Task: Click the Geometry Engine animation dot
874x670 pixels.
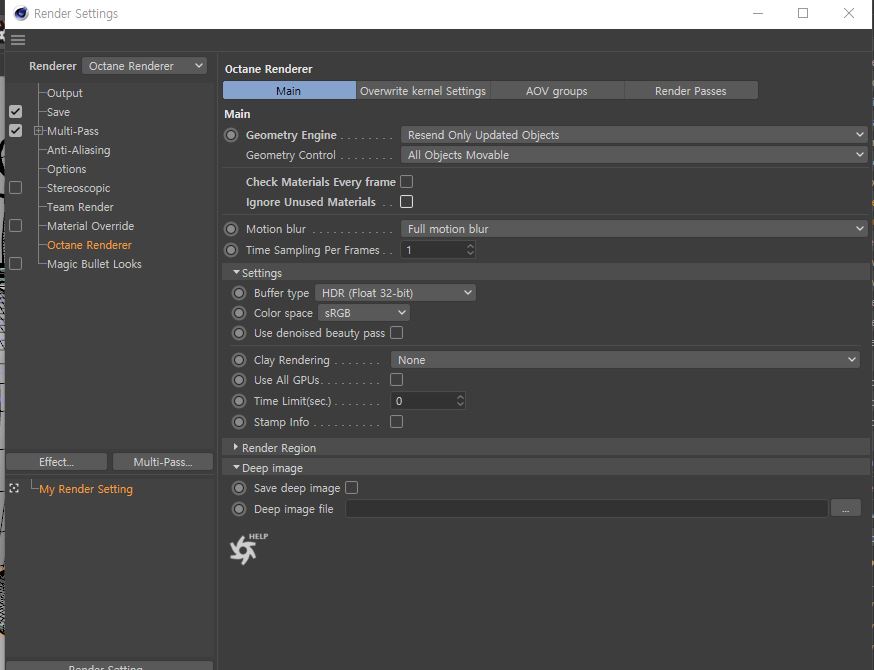Action: pyautogui.click(x=231, y=135)
